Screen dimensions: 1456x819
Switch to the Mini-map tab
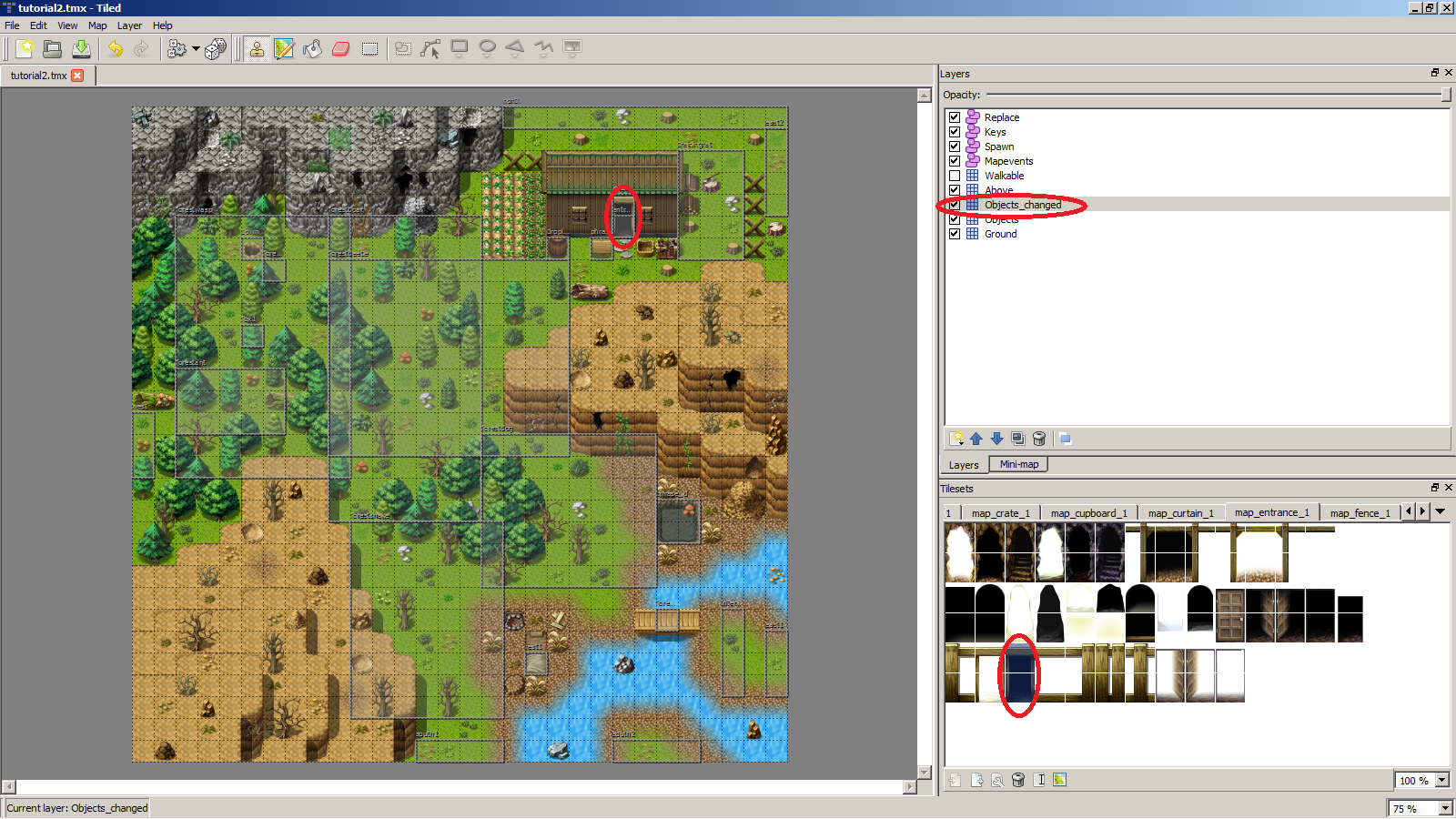pyautogui.click(x=1019, y=464)
